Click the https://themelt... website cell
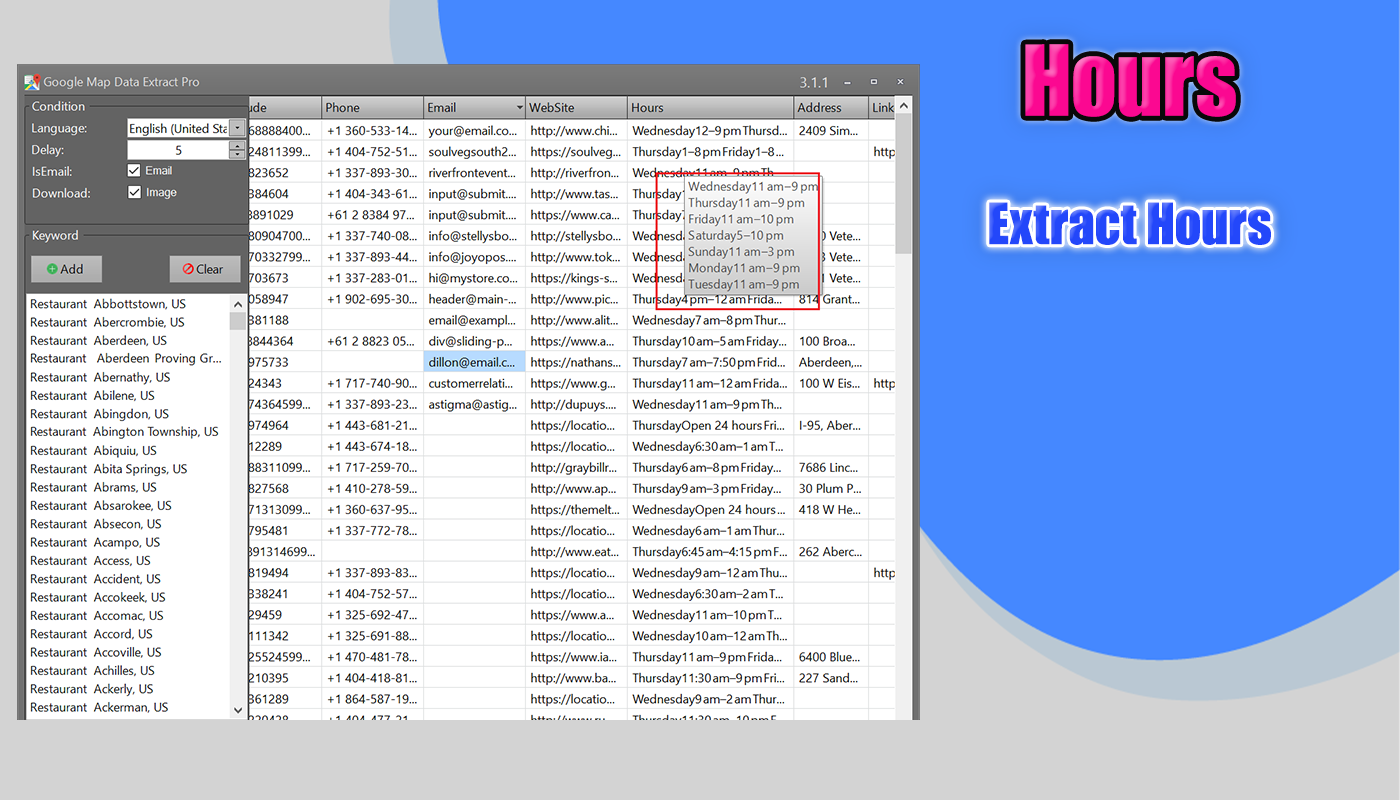Screen dimensions: 1400x800 [x=576, y=509]
